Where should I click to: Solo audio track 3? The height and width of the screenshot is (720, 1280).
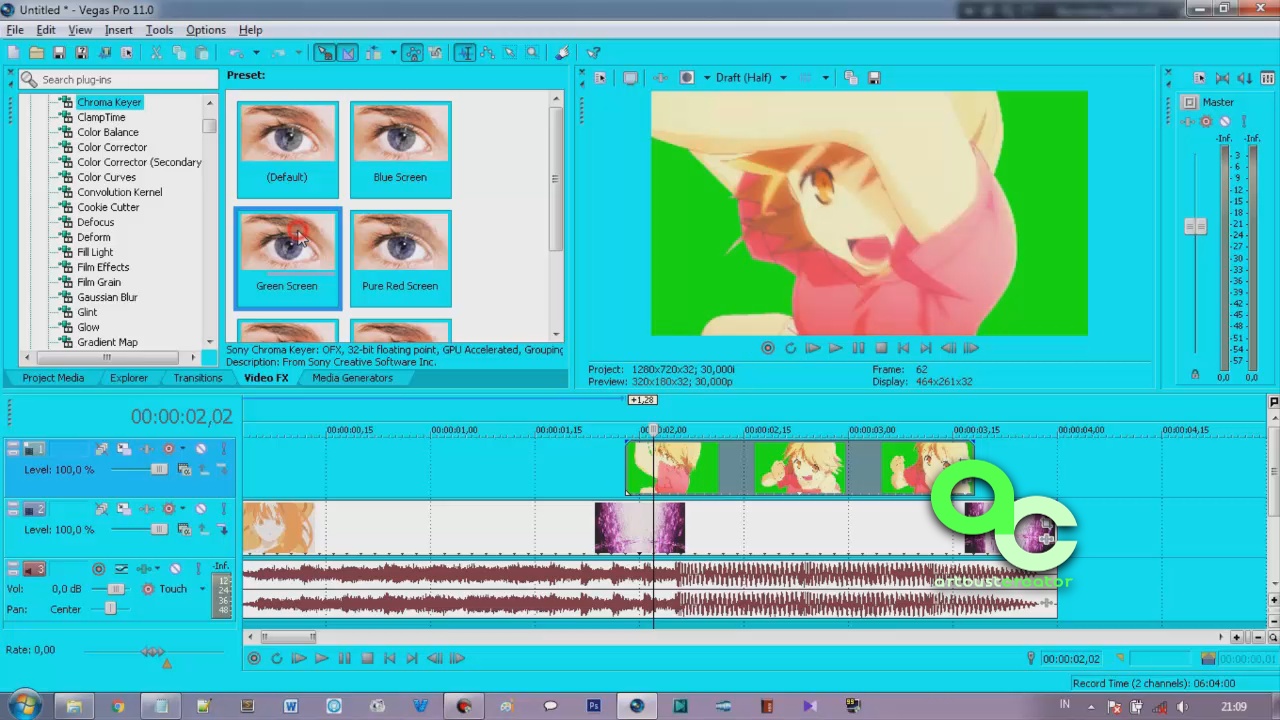(x=199, y=569)
